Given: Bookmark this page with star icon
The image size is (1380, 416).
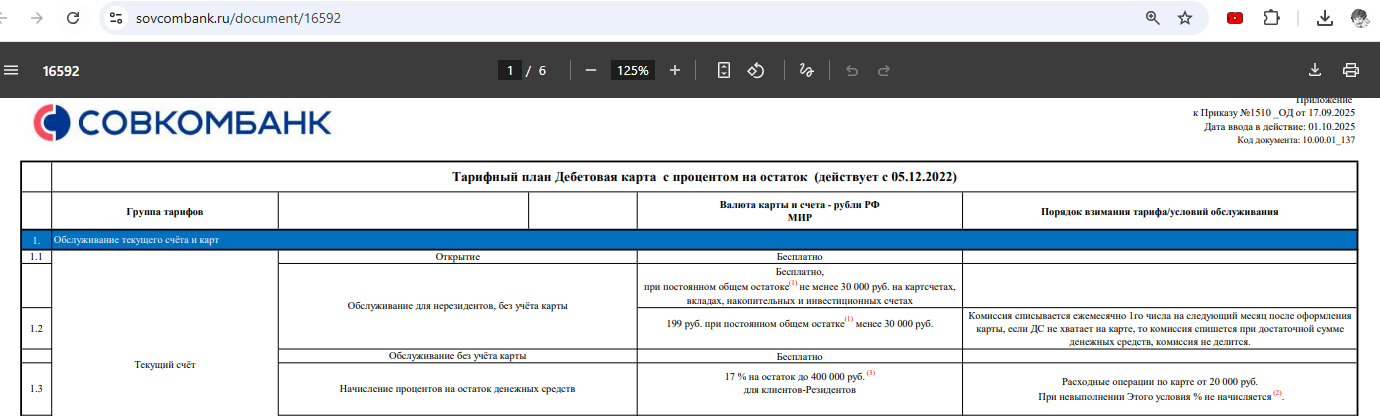Looking at the screenshot, I should pos(1185,18).
